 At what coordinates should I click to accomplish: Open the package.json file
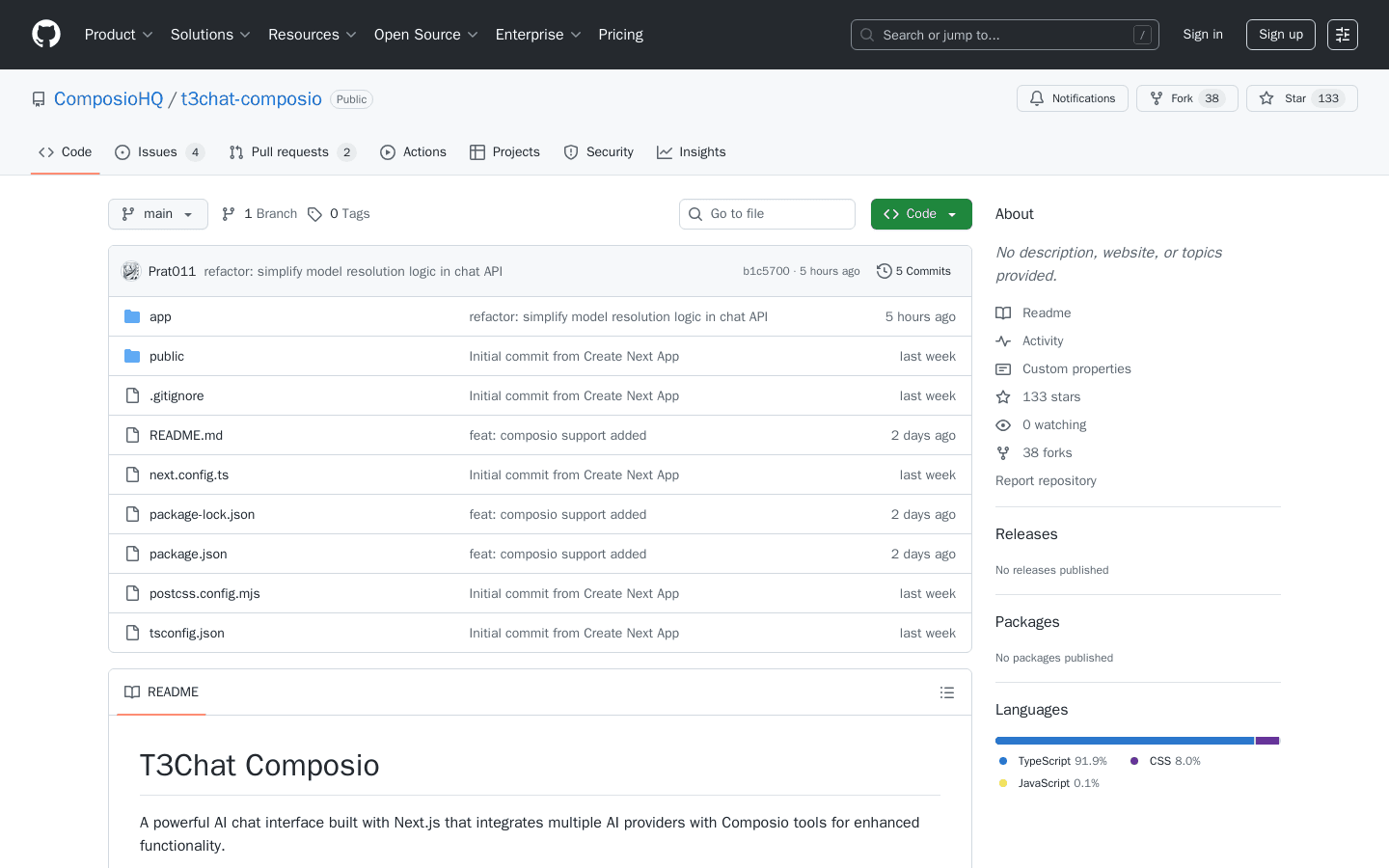click(187, 554)
